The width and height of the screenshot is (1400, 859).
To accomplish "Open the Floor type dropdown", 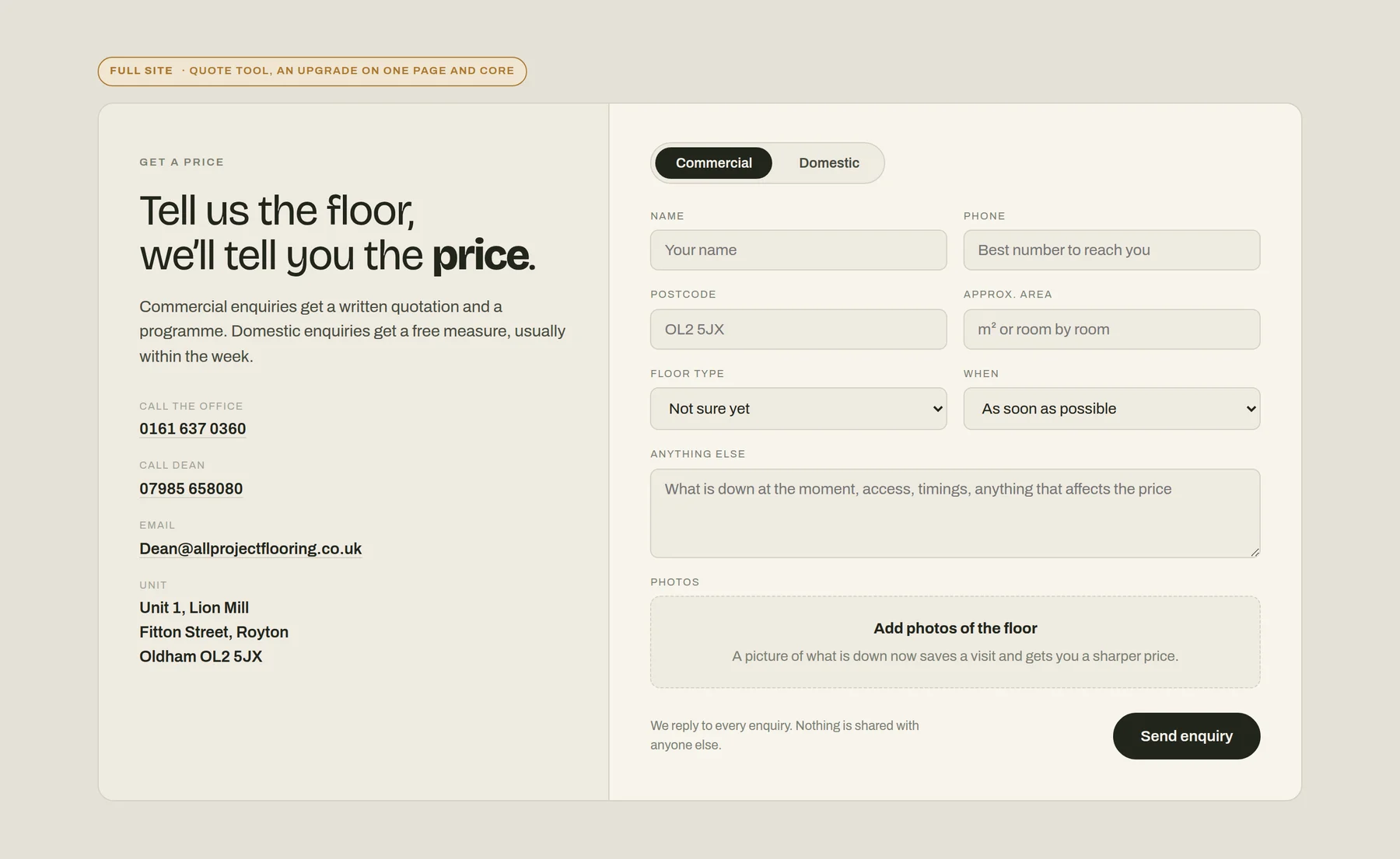I will coord(798,409).
